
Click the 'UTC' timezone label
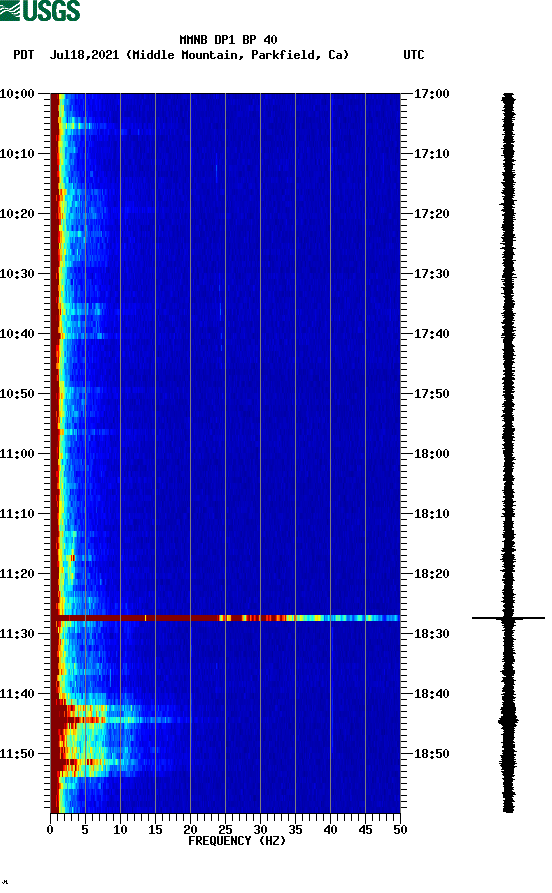414,55
